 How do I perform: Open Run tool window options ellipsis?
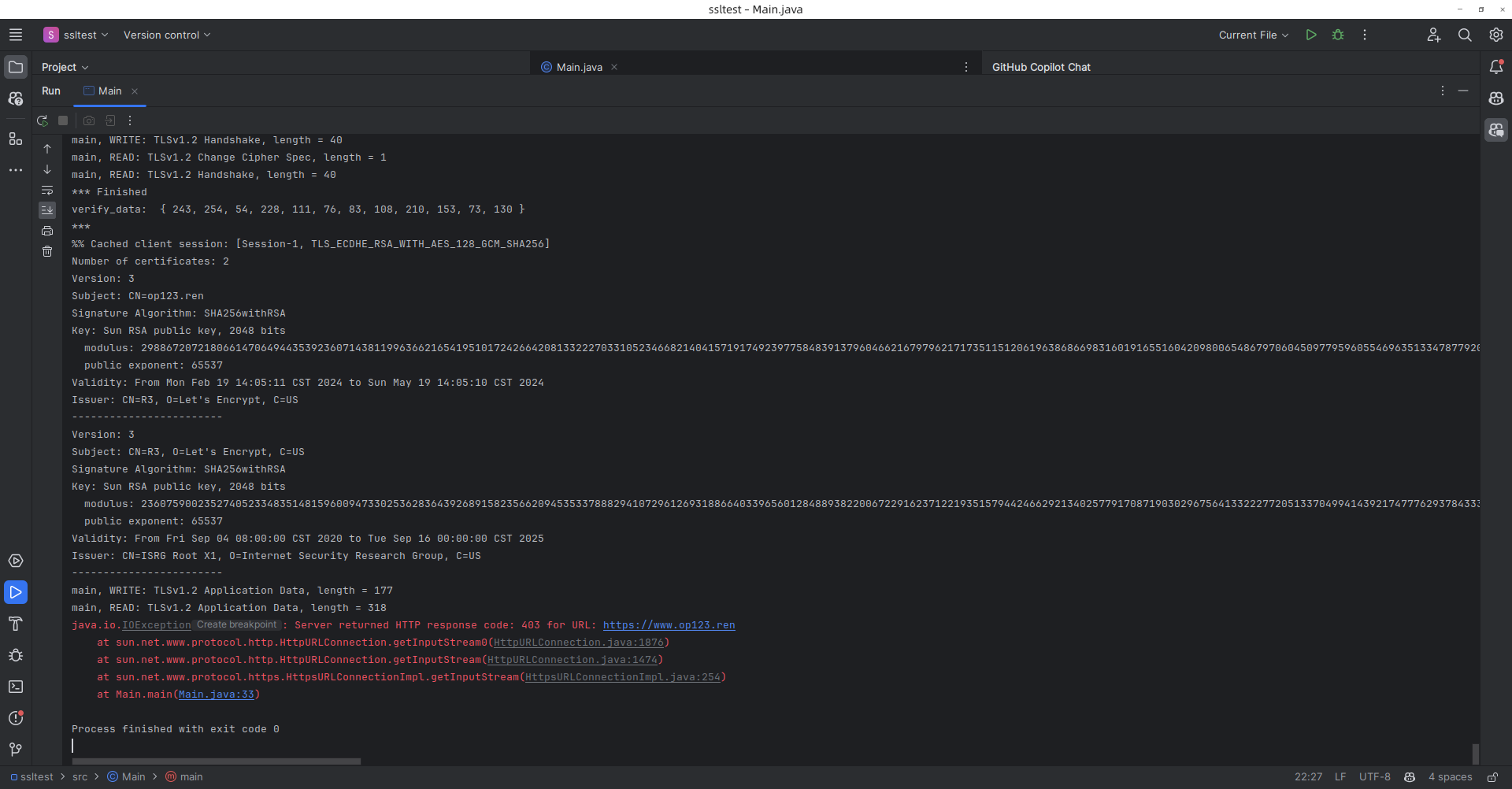pyautogui.click(x=1443, y=91)
